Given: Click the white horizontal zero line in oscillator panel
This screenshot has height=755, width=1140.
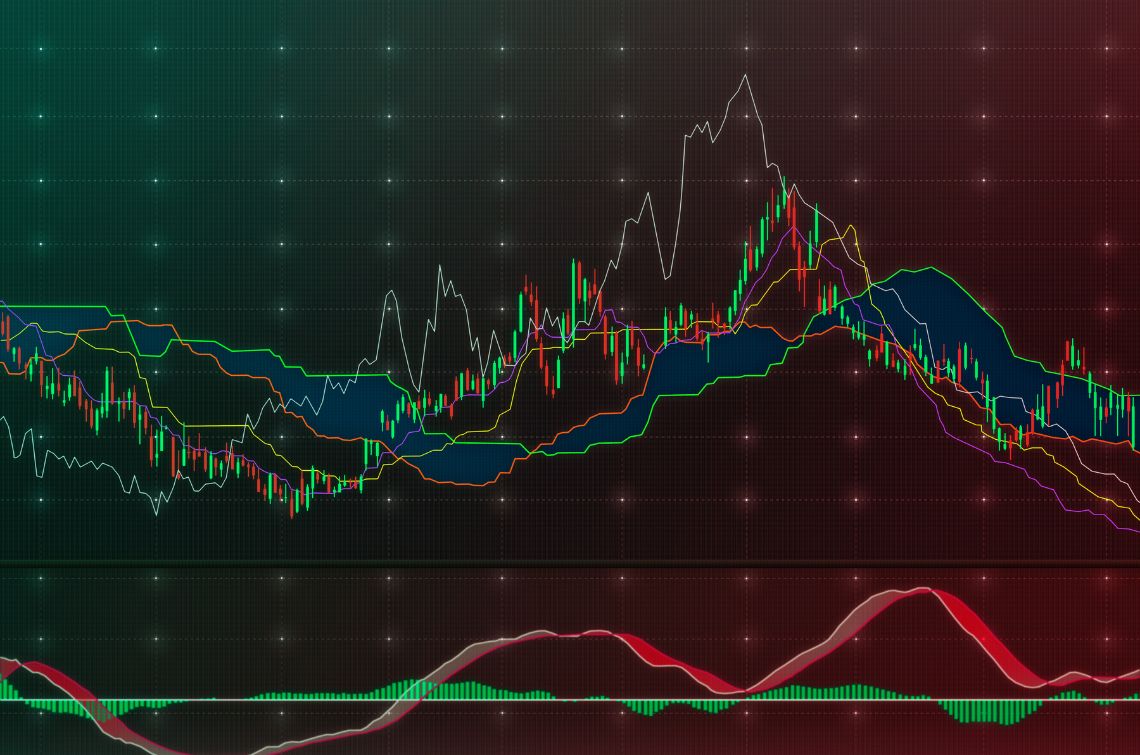Looking at the screenshot, I should coord(570,699).
